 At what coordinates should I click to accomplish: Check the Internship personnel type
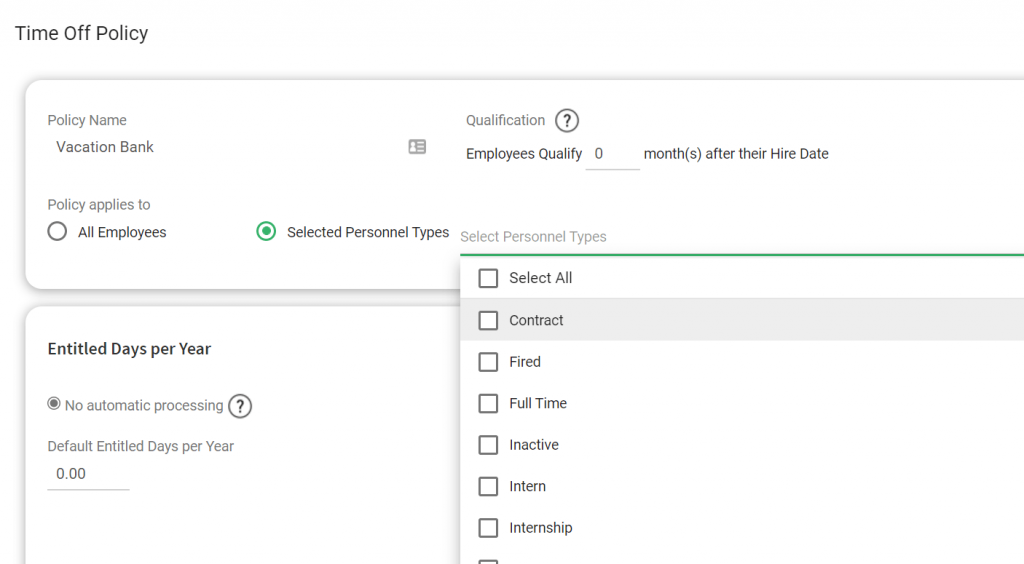pyautogui.click(x=488, y=527)
